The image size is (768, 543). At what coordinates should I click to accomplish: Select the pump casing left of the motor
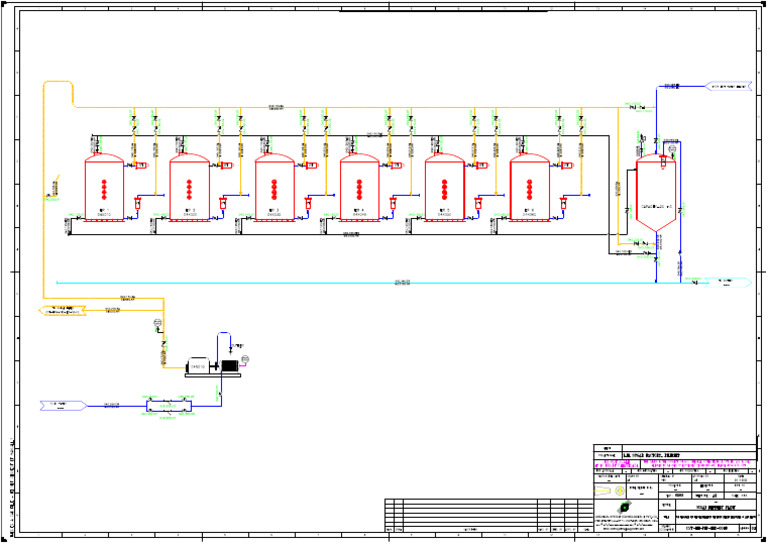coord(198,365)
